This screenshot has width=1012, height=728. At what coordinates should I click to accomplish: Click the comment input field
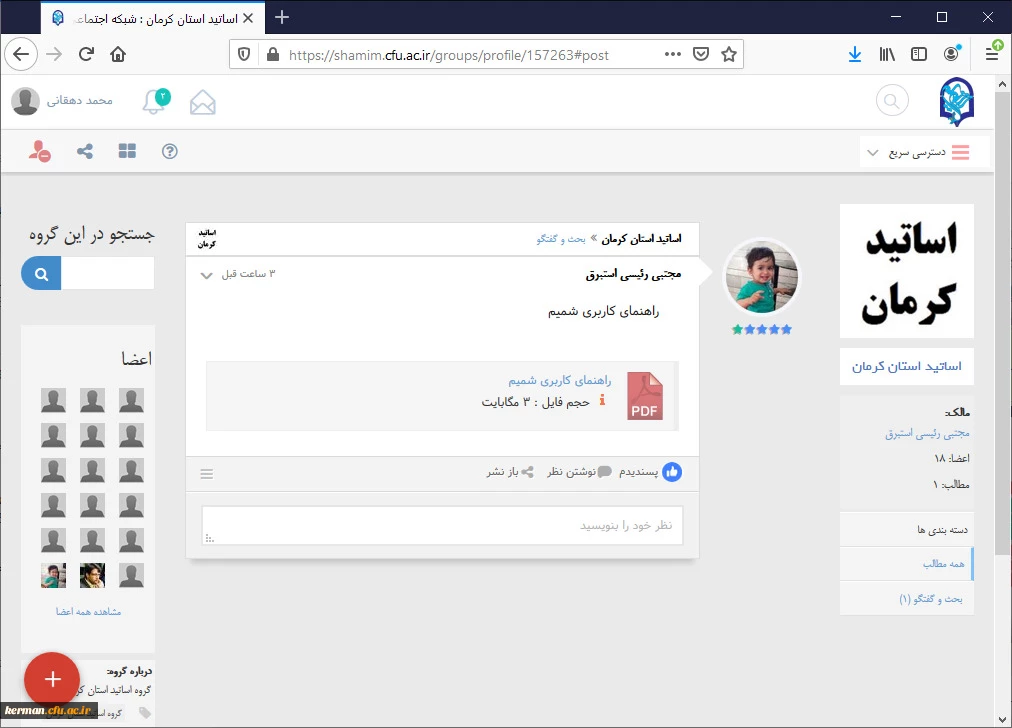[442, 525]
